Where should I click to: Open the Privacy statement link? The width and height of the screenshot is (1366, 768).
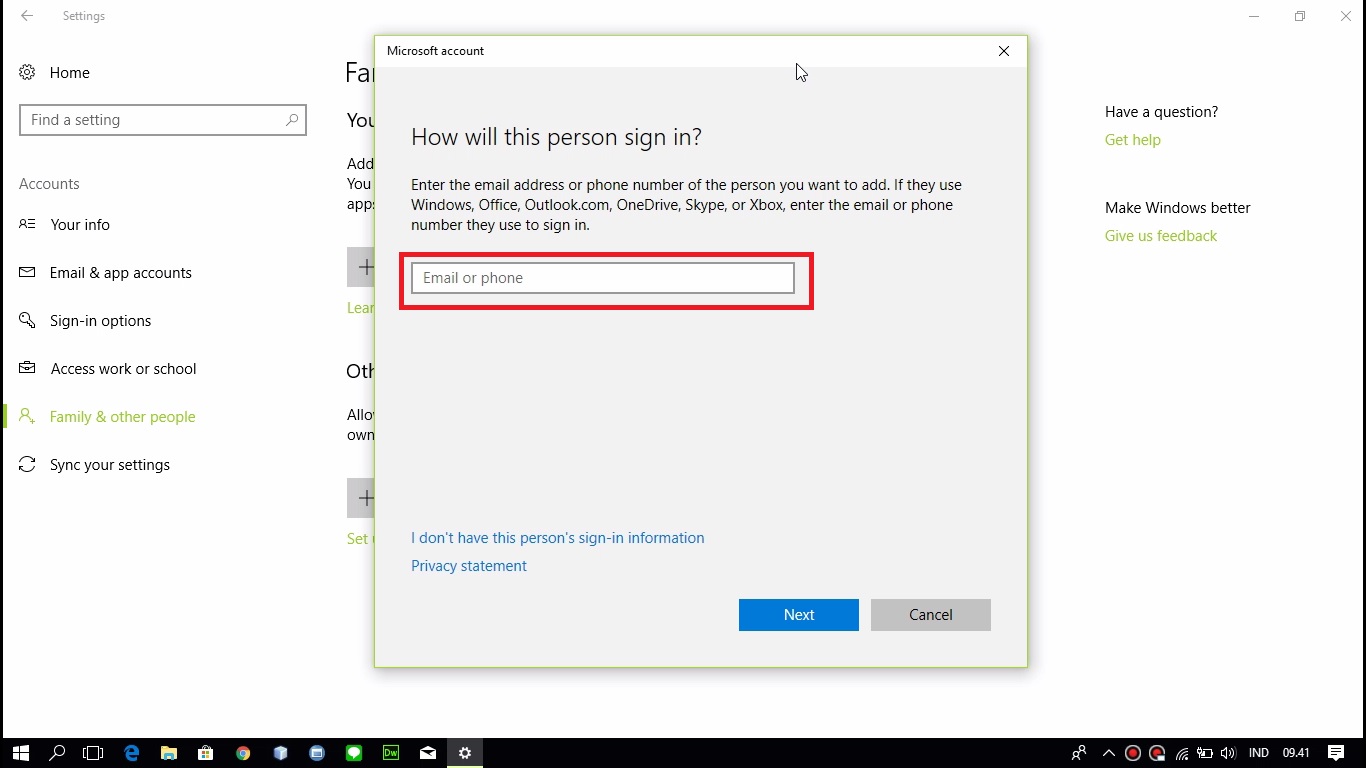tap(469, 566)
